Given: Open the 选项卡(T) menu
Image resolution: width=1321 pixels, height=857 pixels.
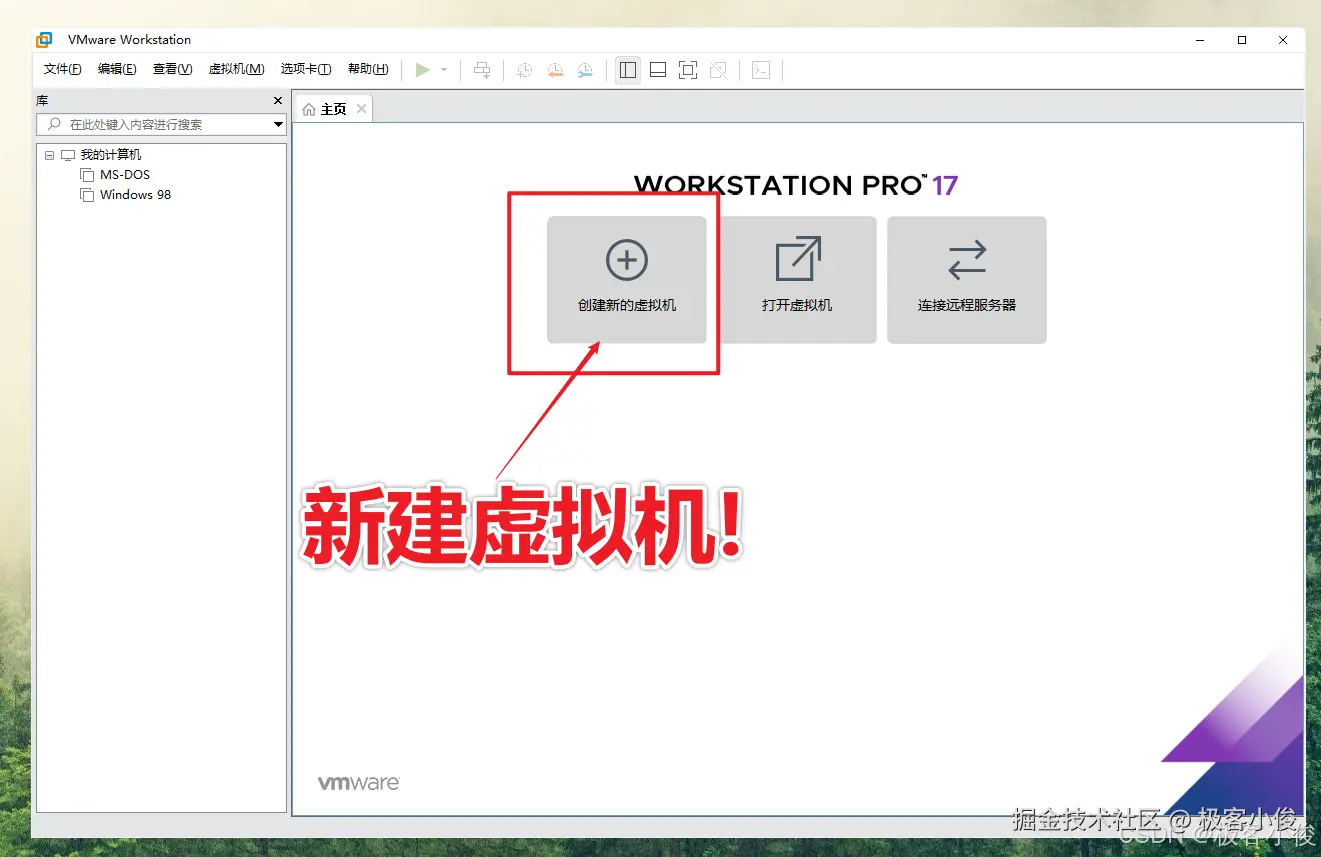Looking at the screenshot, I should 306,69.
